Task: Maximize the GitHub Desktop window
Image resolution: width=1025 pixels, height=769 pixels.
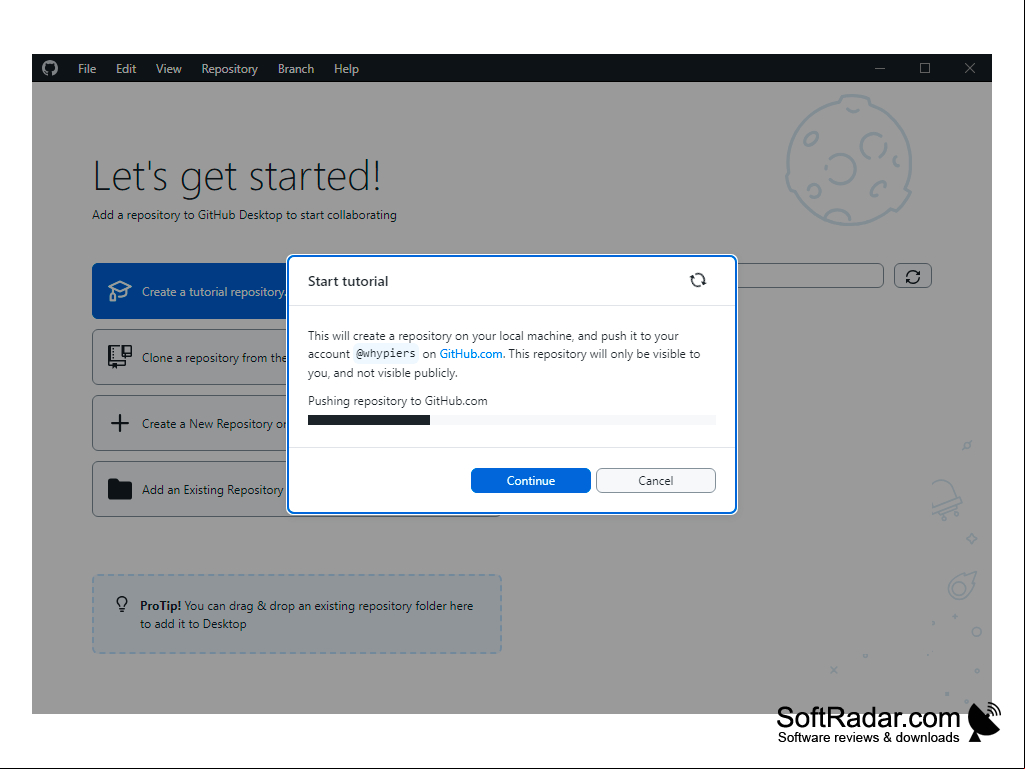Action: [925, 68]
